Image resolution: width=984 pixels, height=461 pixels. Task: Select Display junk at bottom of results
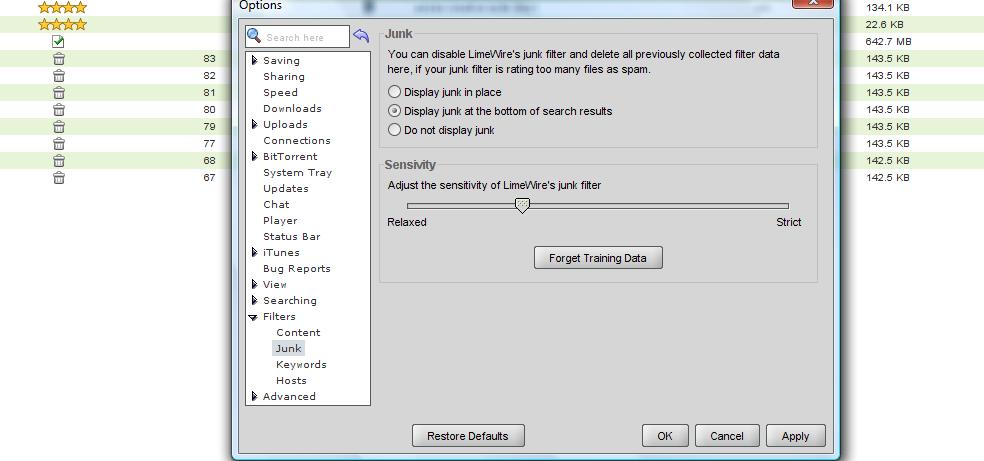tap(394, 111)
